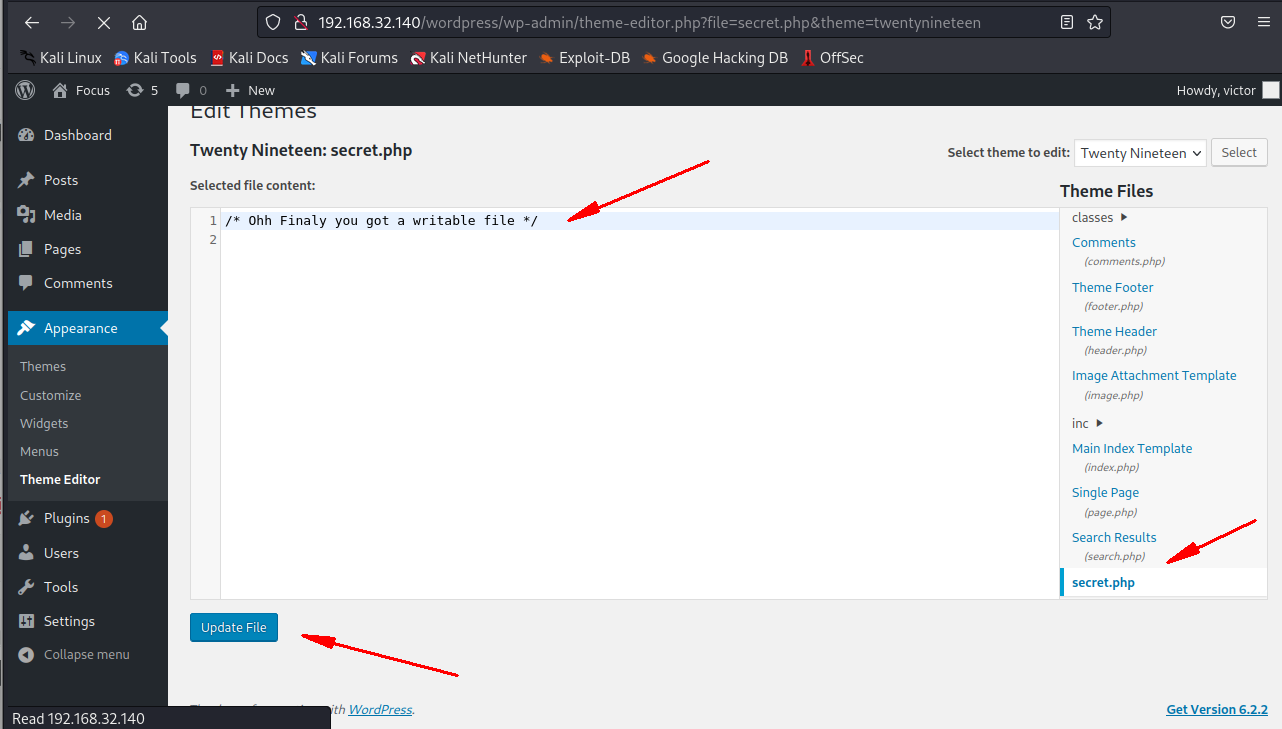The width and height of the screenshot is (1282, 729).
Task: Click the shield tracking protection icon
Action: [x=274, y=22]
